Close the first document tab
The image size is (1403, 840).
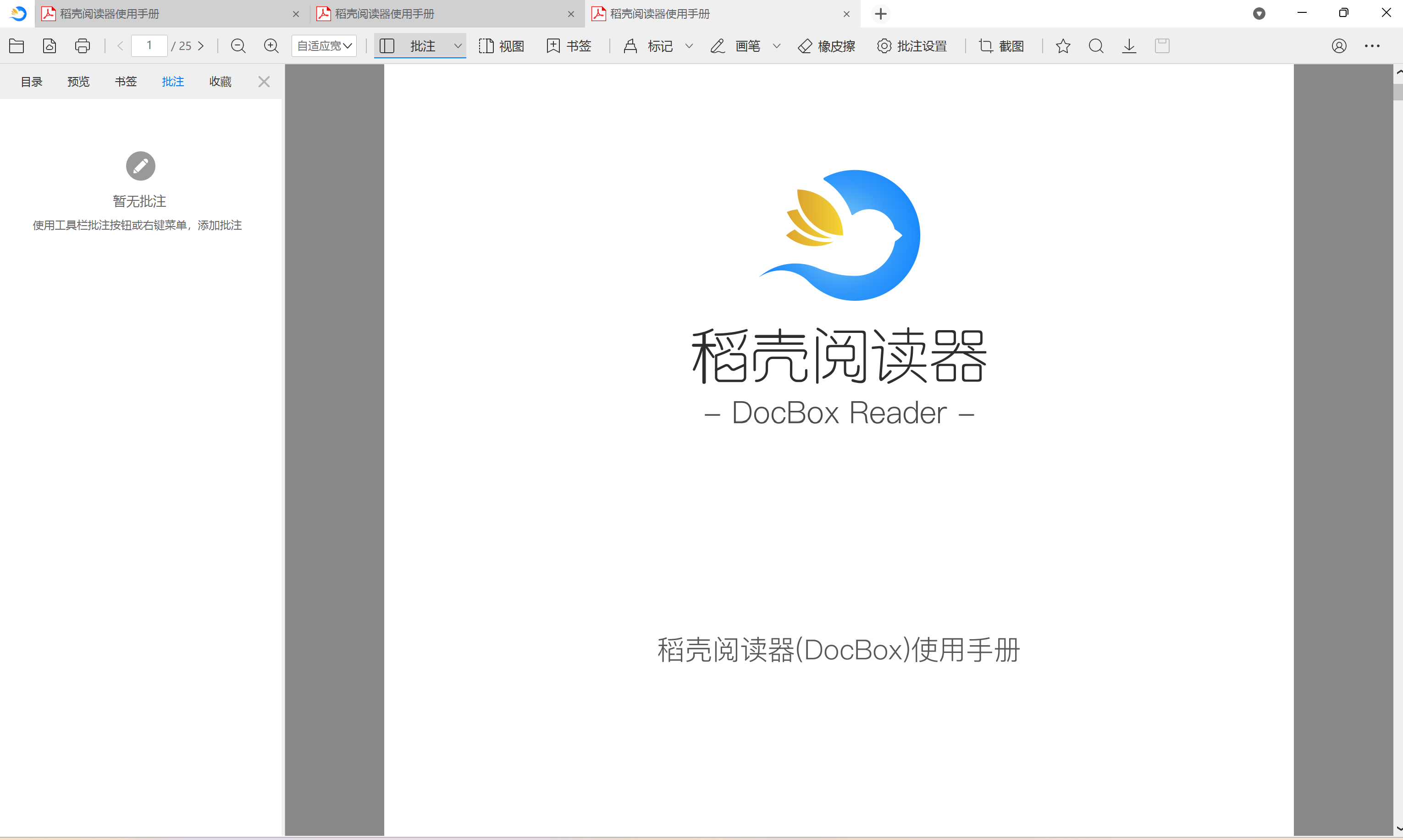[296, 14]
